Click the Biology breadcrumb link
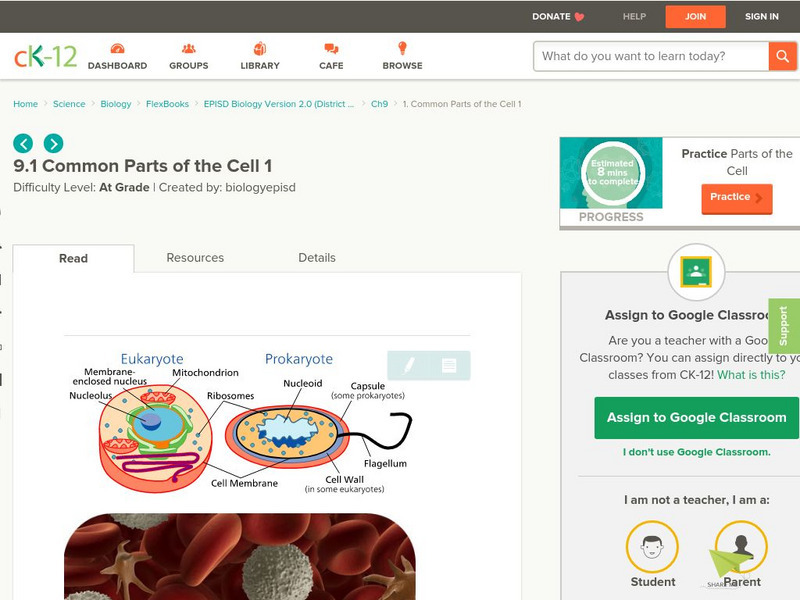 (116, 104)
